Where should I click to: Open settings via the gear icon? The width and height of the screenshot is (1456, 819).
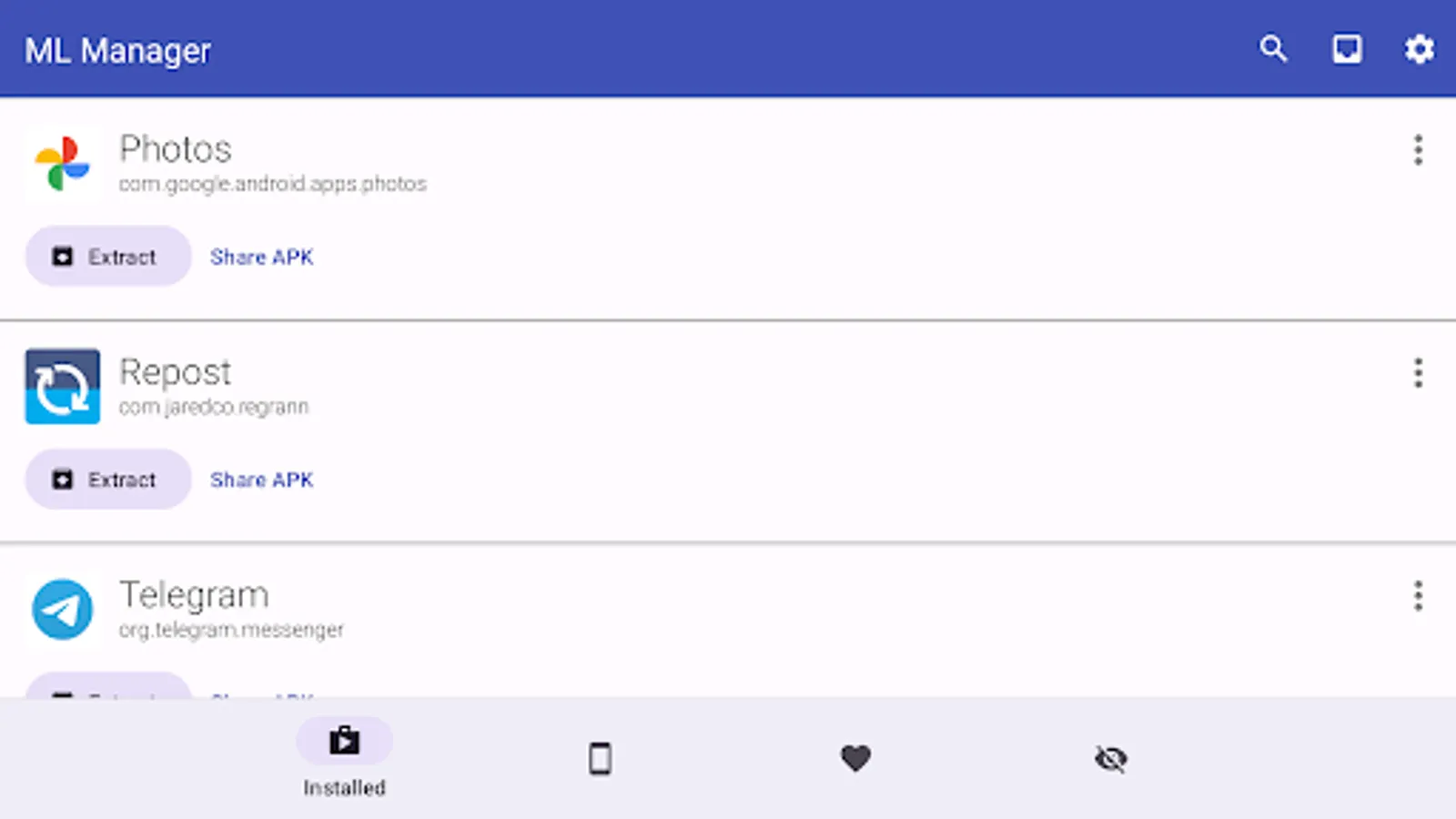pos(1419,49)
